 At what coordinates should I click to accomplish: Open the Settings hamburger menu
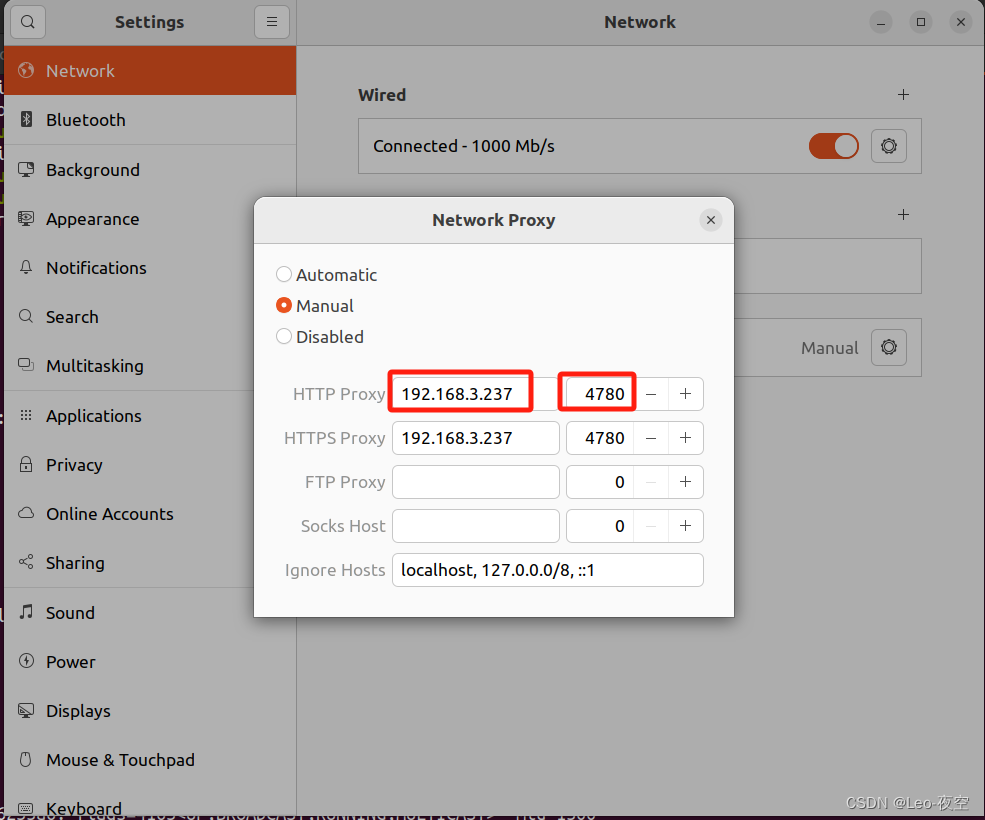click(271, 22)
